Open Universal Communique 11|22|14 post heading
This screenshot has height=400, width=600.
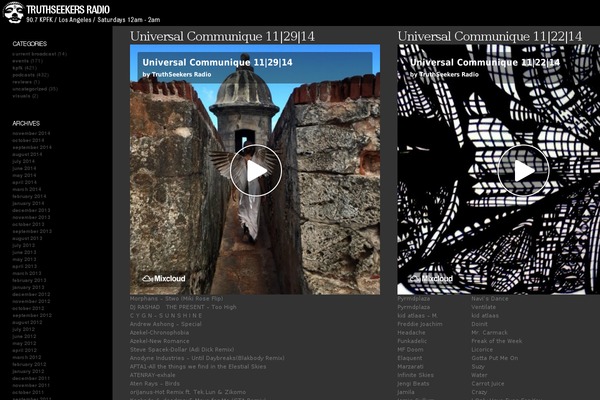point(489,36)
